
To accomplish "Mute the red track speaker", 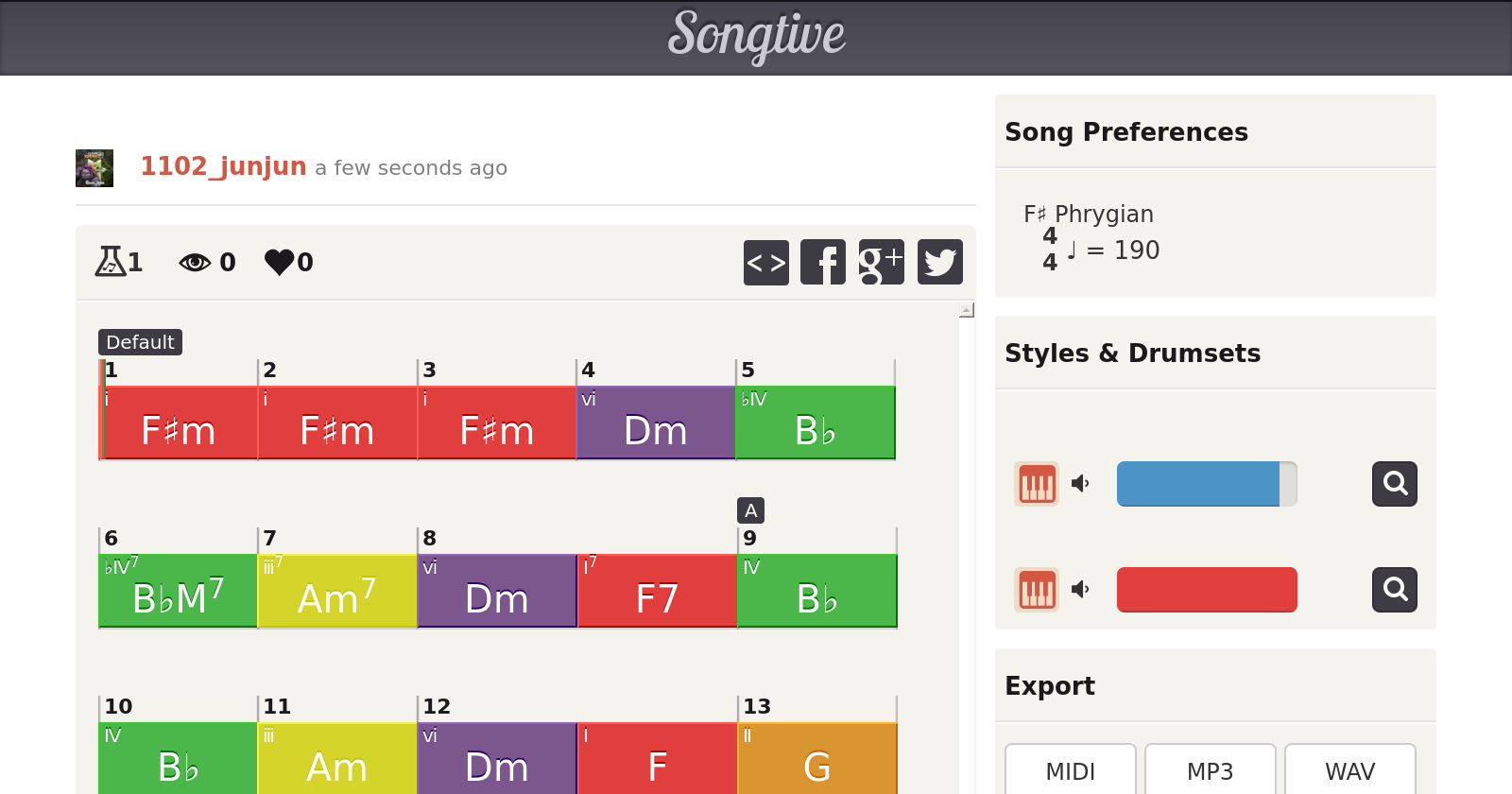I will coord(1080,590).
